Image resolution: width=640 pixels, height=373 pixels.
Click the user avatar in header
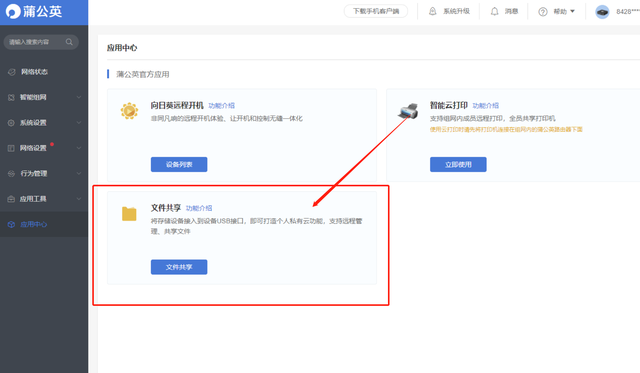point(602,12)
